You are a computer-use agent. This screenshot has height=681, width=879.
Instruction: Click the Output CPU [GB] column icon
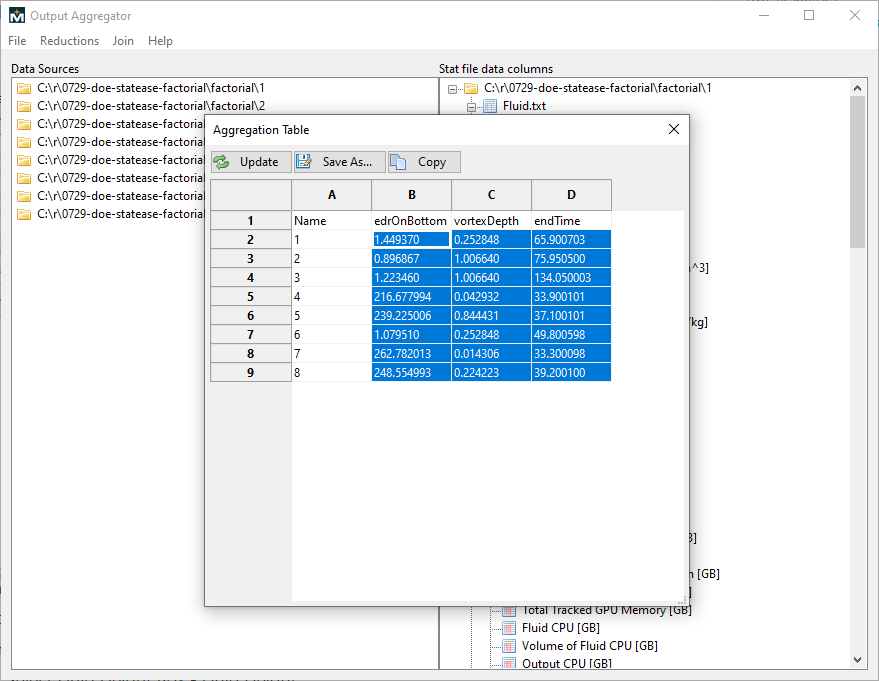pyautogui.click(x=508, y=664)
